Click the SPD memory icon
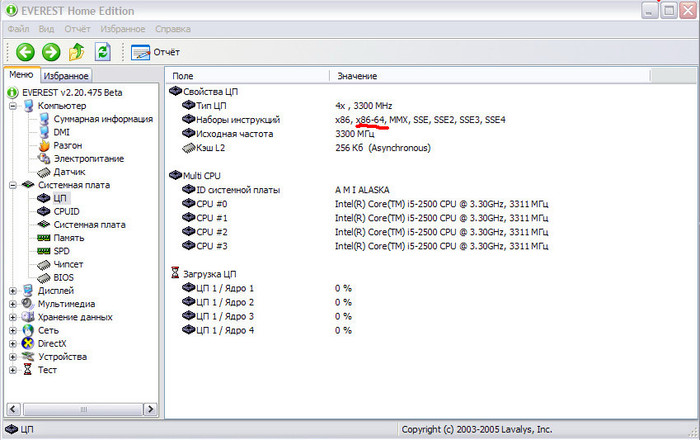The width and height of the screenshot is (700, 440). [x=43, y=251]
